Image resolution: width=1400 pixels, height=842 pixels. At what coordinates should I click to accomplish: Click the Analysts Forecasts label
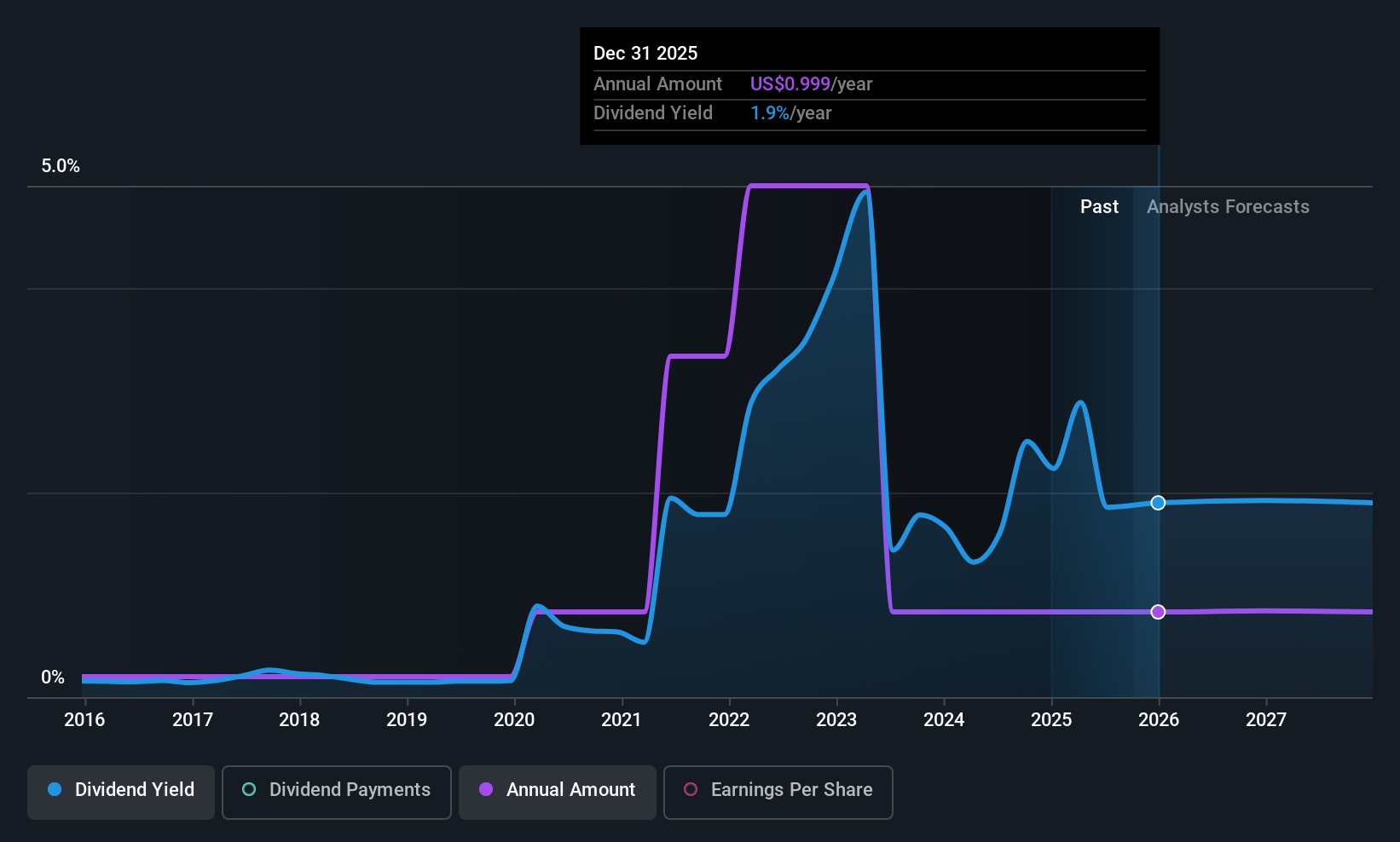[1228, 207]
